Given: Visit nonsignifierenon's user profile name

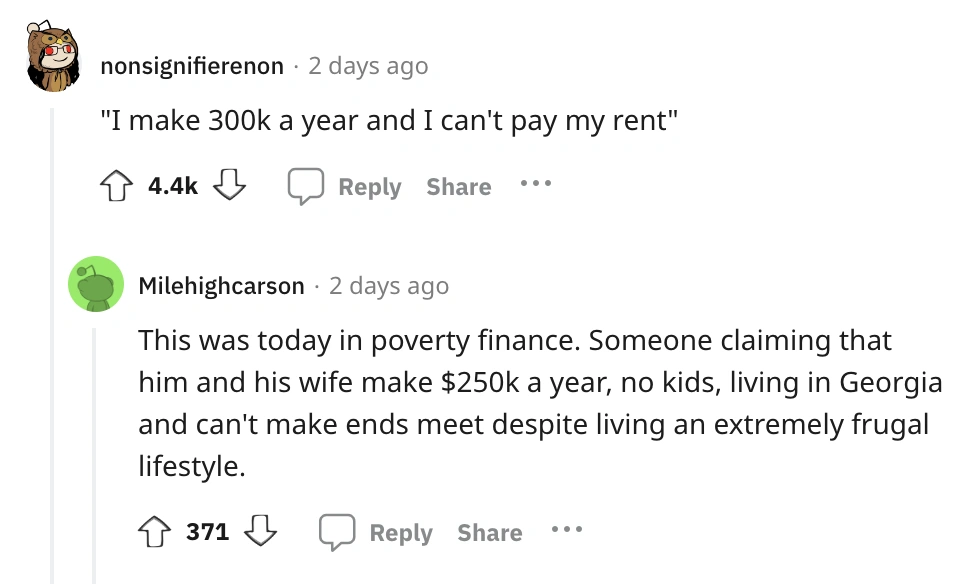Looking at the screenshot, I should click(x=192, y=66).
